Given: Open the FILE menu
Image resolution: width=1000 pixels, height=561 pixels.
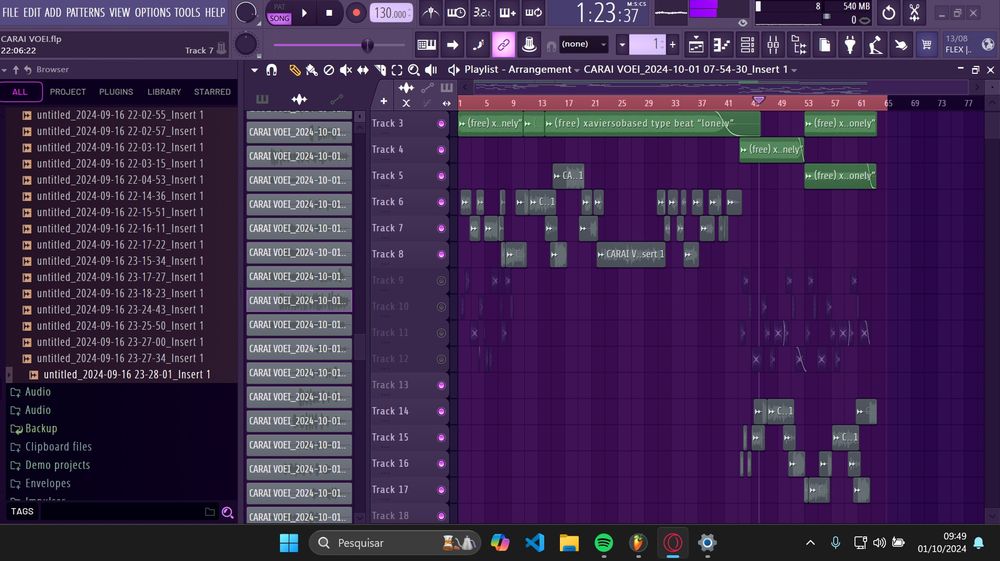Looking at the screenshot, I should click(x=10, y=12).
